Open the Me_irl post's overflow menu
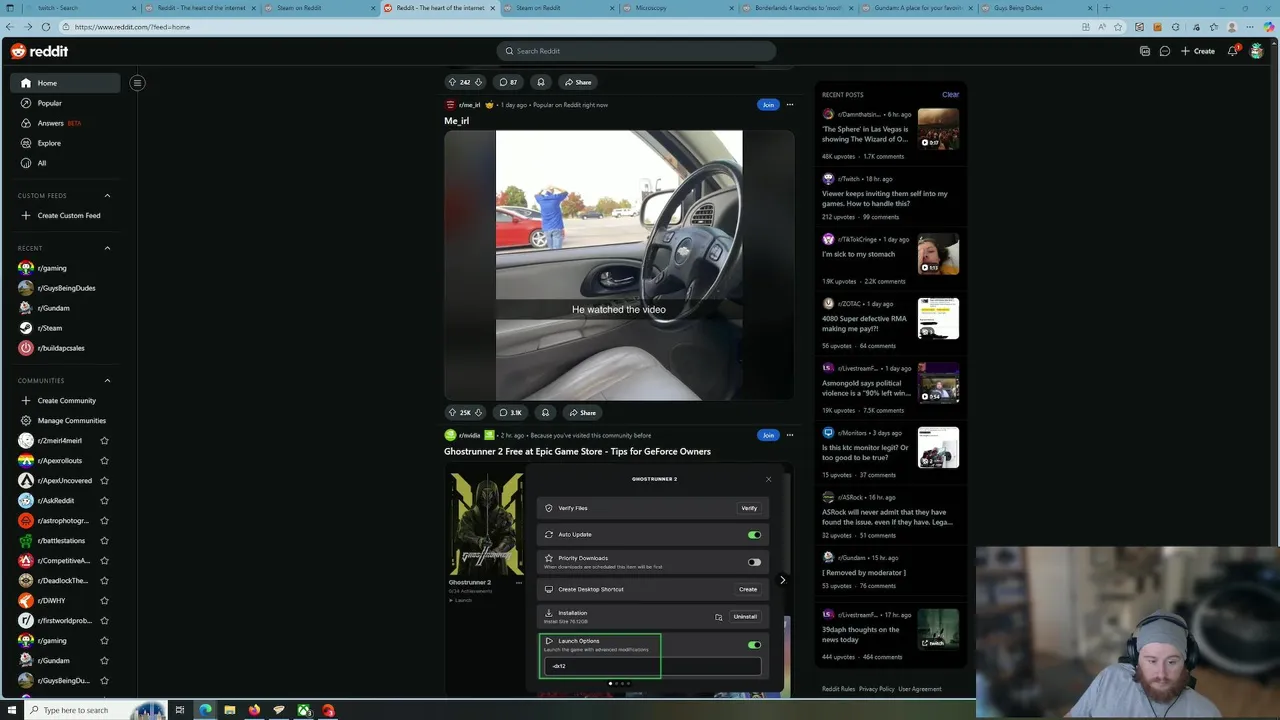 (789, 104)
